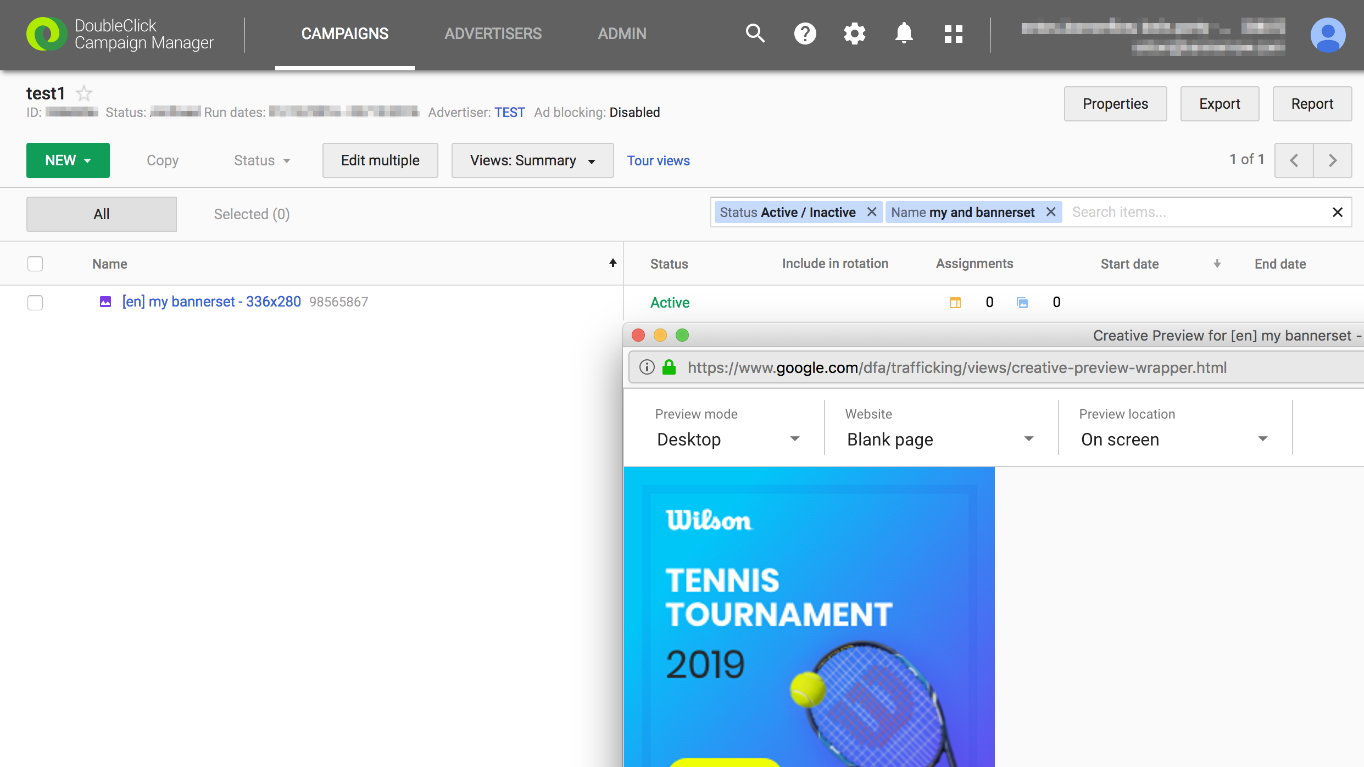Click the Active status cell
Screen dimensions: 1364x767
point(670,302)
